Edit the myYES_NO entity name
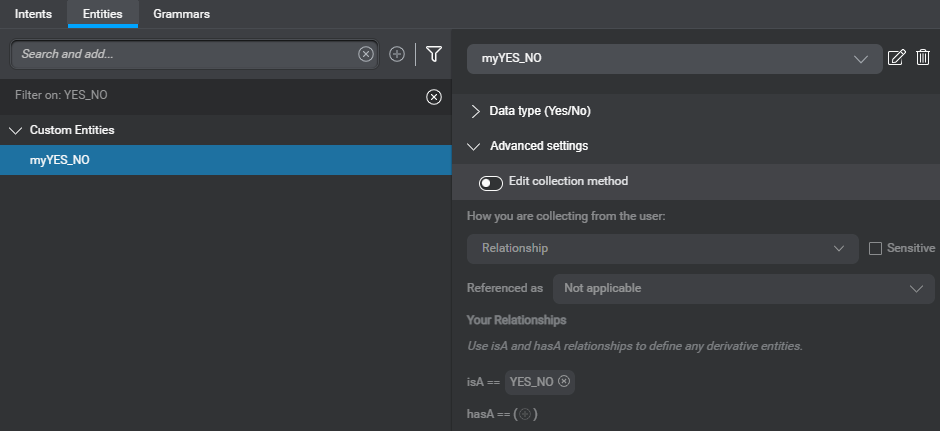 pyautogui.click(x=897, y=59)
